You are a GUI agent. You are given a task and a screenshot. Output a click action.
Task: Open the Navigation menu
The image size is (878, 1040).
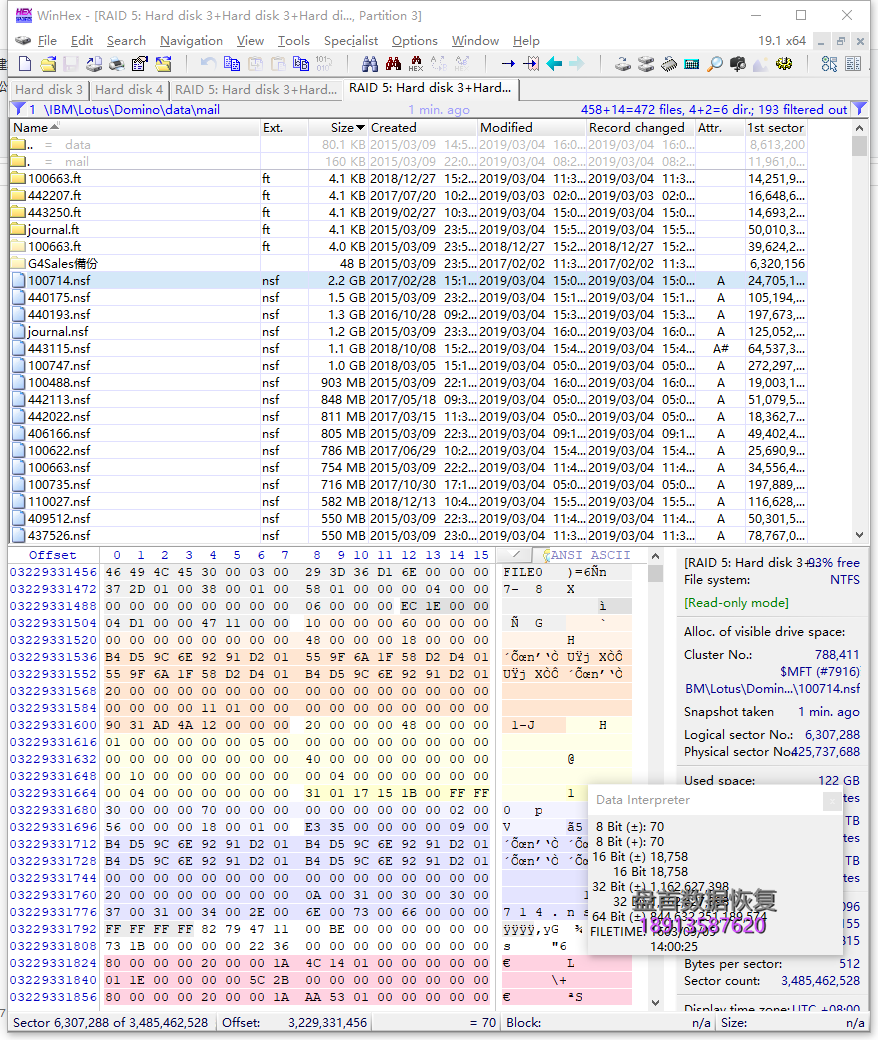[191, 40]
